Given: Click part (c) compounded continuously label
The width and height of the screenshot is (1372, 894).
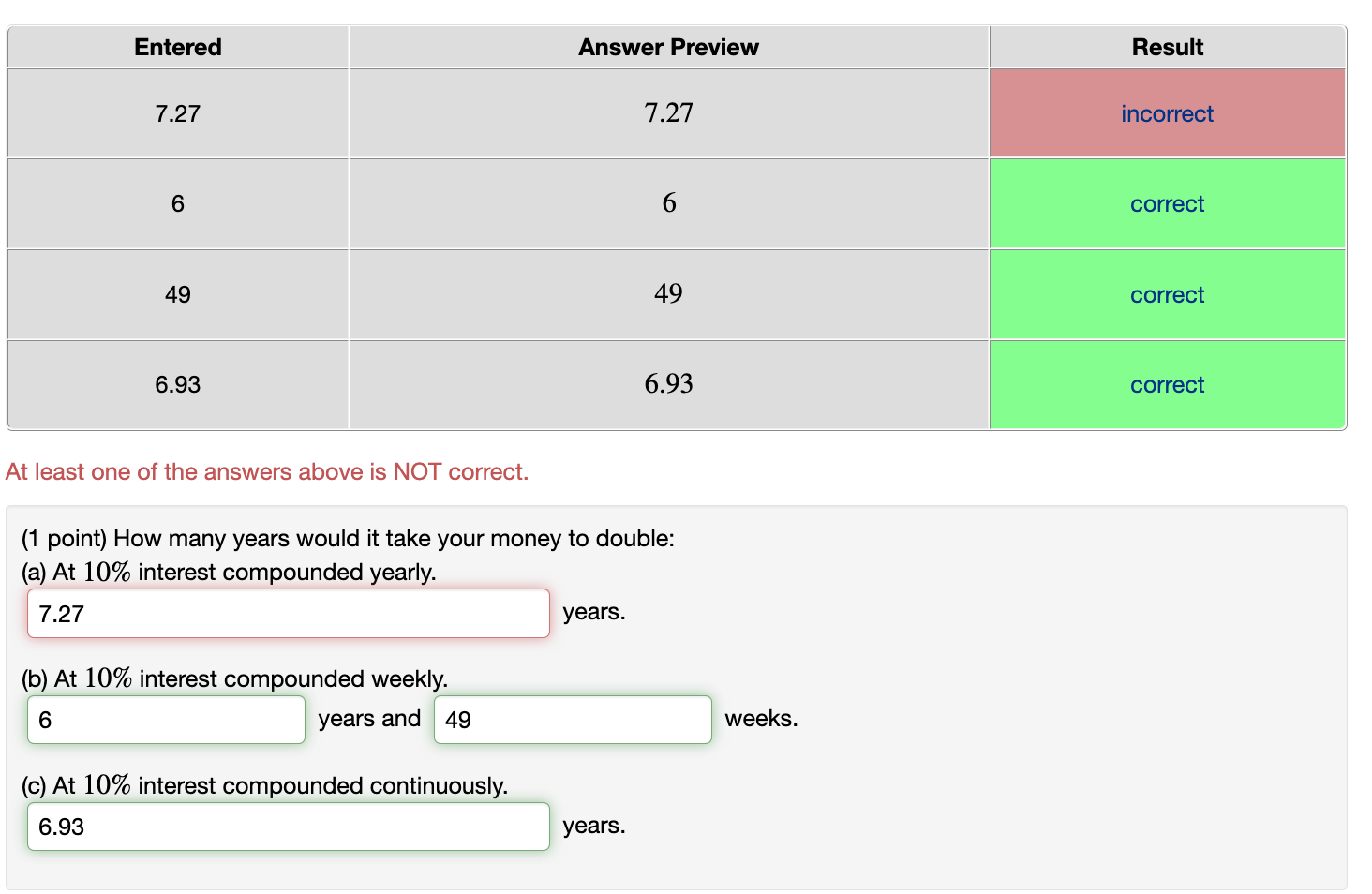Looking at the screenshot, I should 265,785.
